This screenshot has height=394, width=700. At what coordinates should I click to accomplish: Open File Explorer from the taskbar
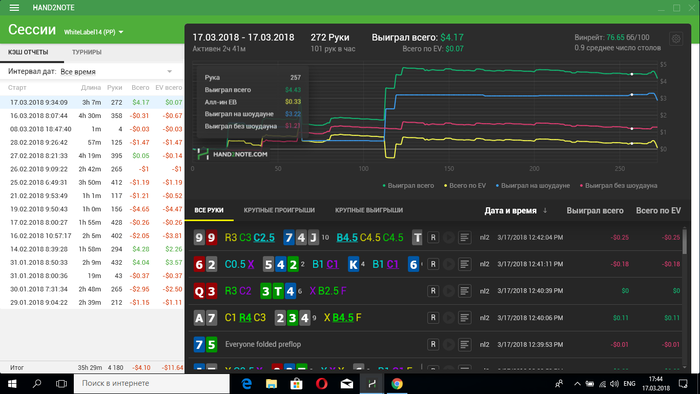[271, 384]
